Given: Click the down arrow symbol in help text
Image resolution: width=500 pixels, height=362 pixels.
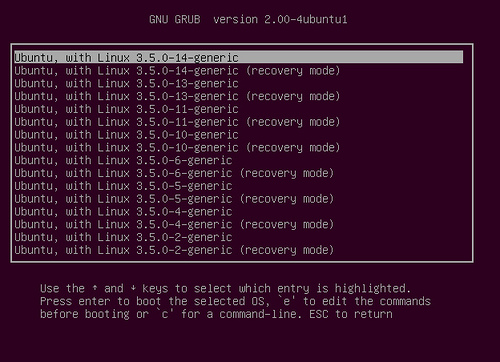Looking at the screenshot, I should click(x=133, y=288).
